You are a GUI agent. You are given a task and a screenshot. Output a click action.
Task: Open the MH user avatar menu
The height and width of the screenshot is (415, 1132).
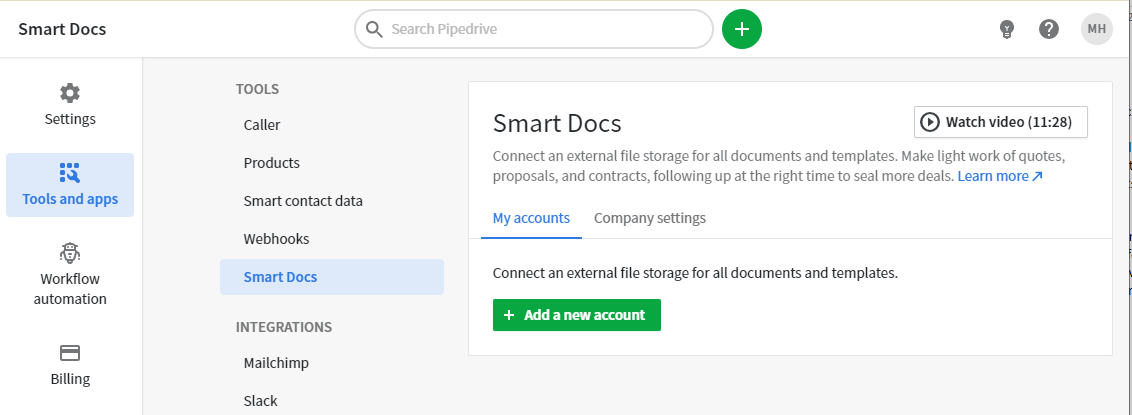(x=1097, y=29)
